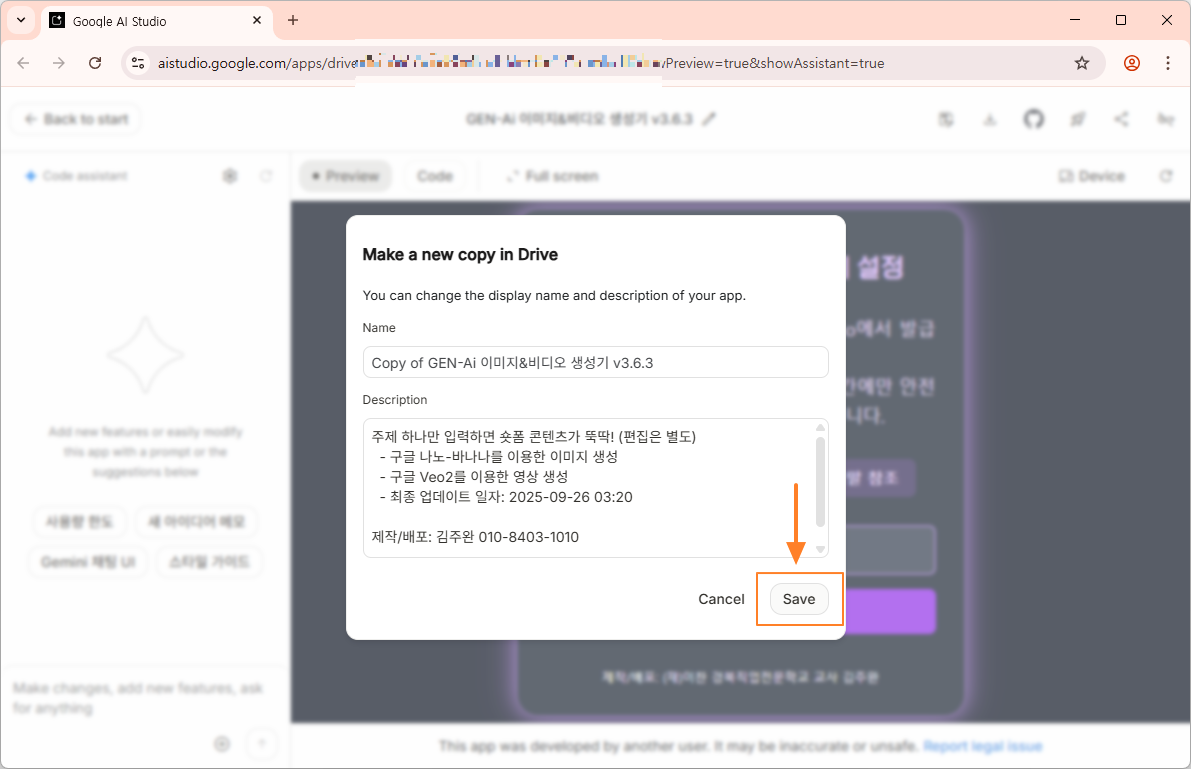The width and height of the screenshot is (1191, 769).
Task: Click the text '구글 Veo2를 이용한 영상 생성'
Action: click(479, 476)
